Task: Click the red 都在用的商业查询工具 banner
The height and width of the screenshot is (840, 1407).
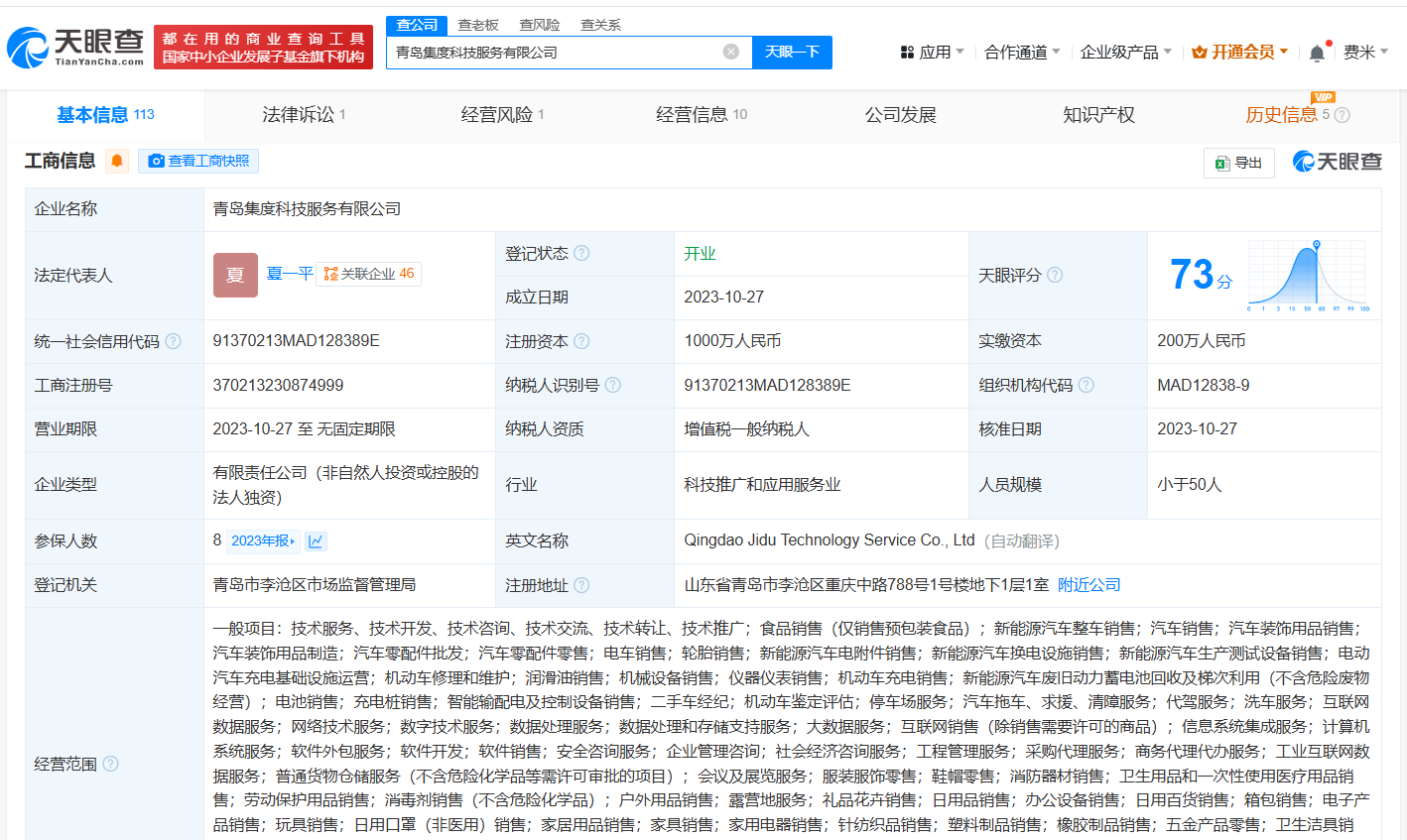Action: coord(263,47)
